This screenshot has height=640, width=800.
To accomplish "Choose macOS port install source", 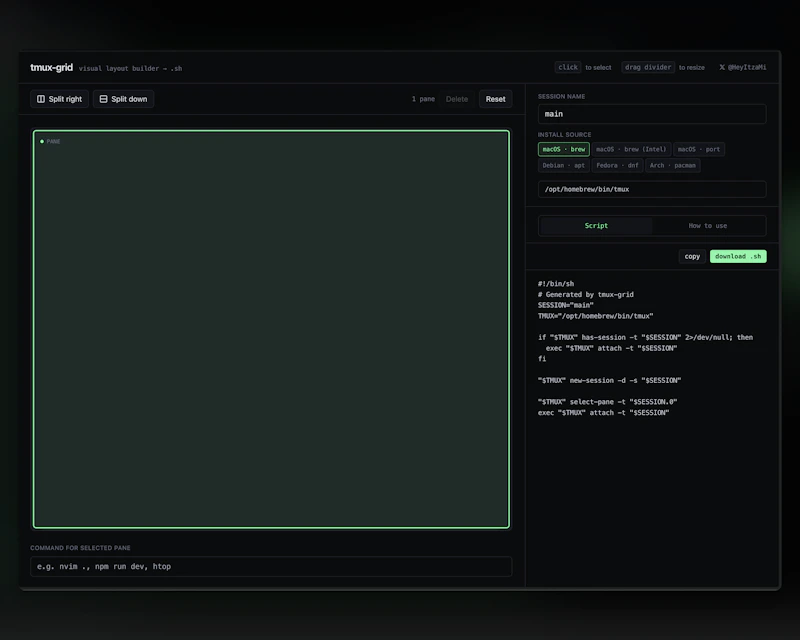I will pos(699,149).
